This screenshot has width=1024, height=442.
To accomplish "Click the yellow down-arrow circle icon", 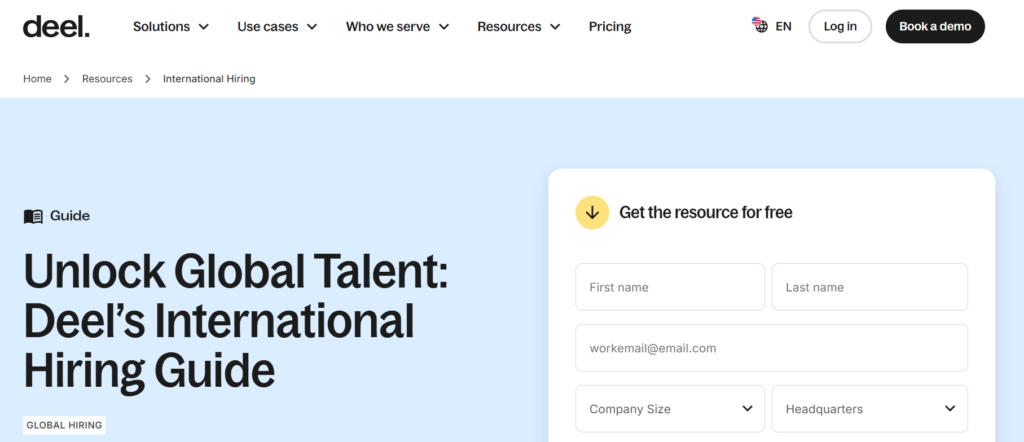I will (x=592, y=212).
